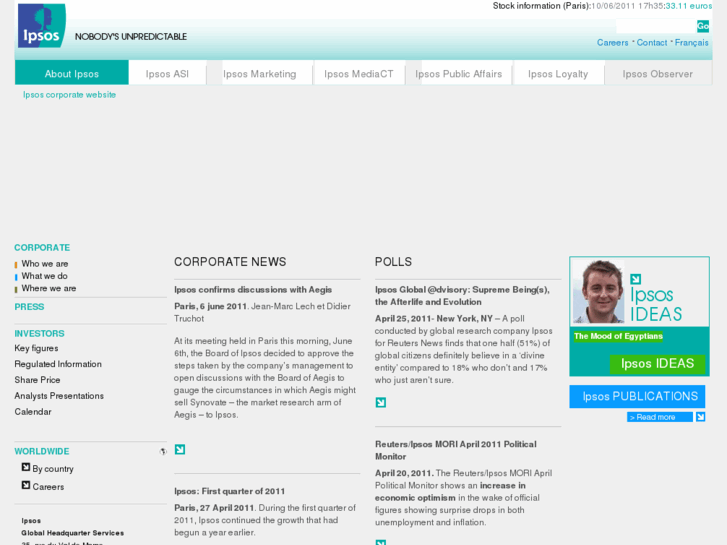Switch language to Français

pyautogui.click(x=691, y=43)
